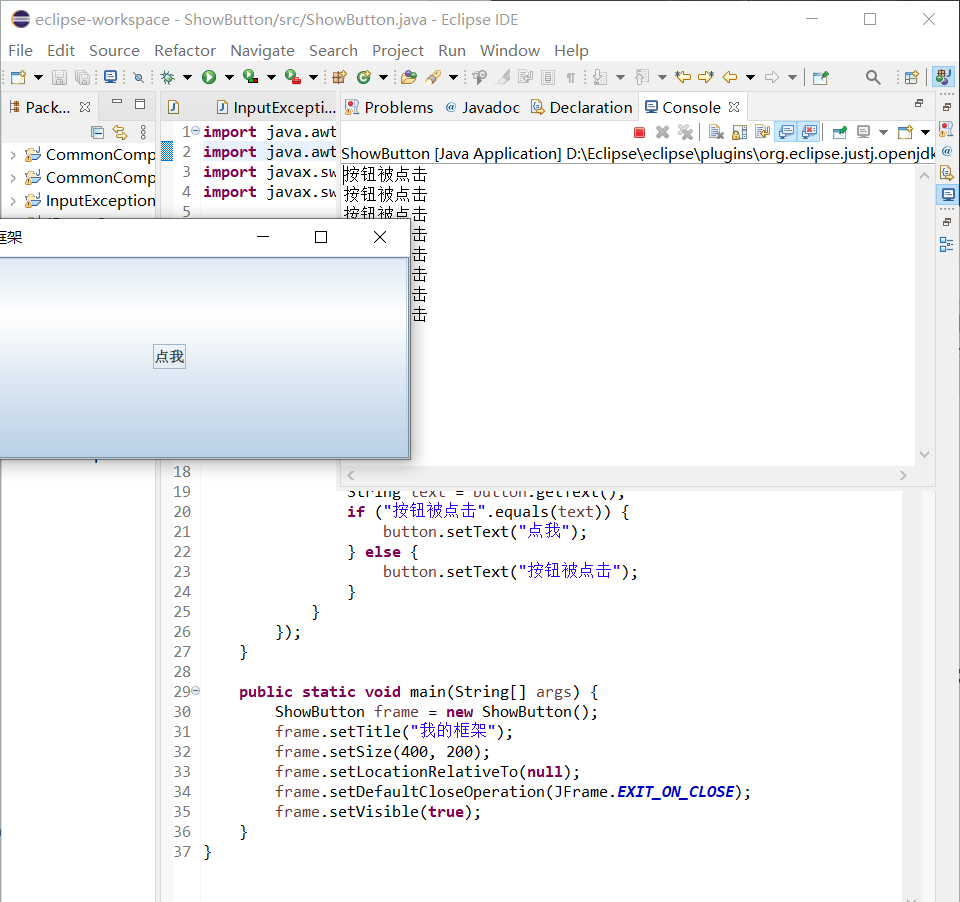This screenshot has width=960, height=902.
Task: Click the Open Console icon
Action: (x=906, y=132)
